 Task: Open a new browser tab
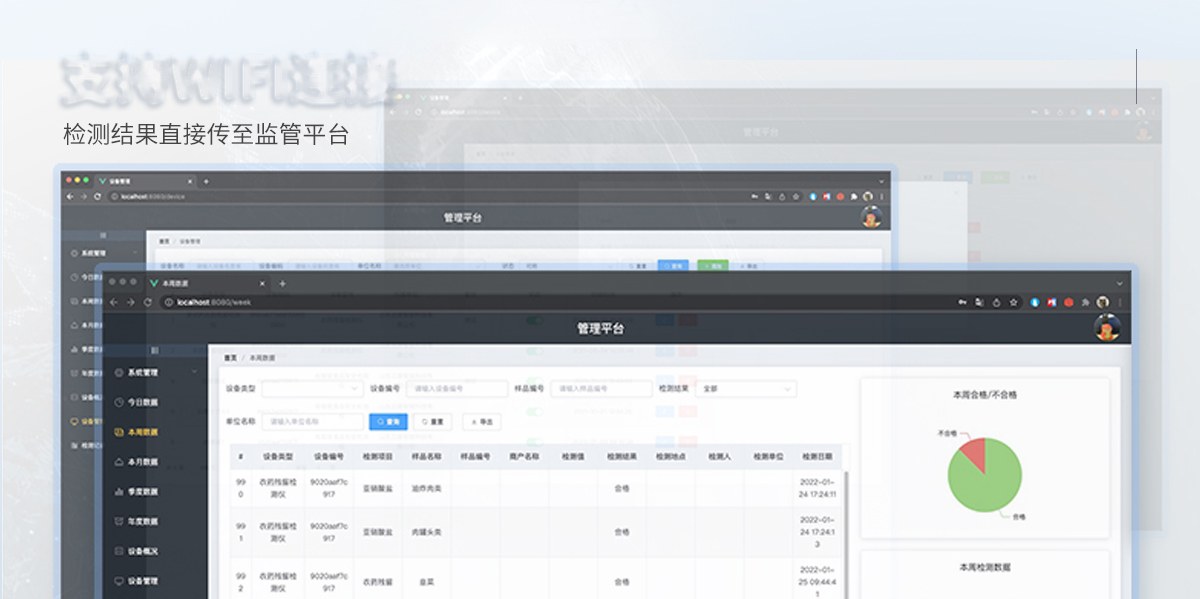coord(282,283)
